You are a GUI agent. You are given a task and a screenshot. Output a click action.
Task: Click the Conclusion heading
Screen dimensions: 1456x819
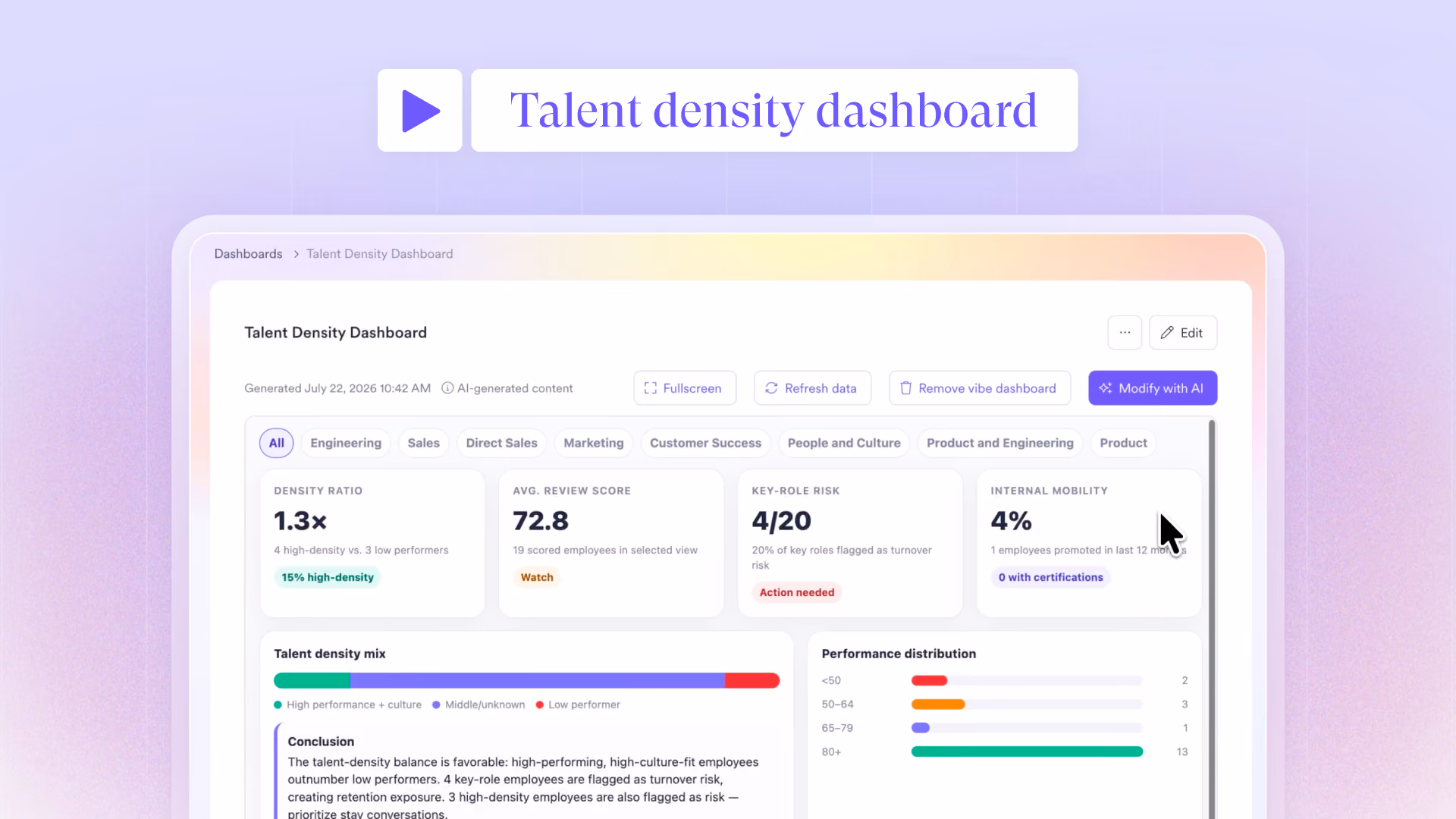click(x=321, y=742)
